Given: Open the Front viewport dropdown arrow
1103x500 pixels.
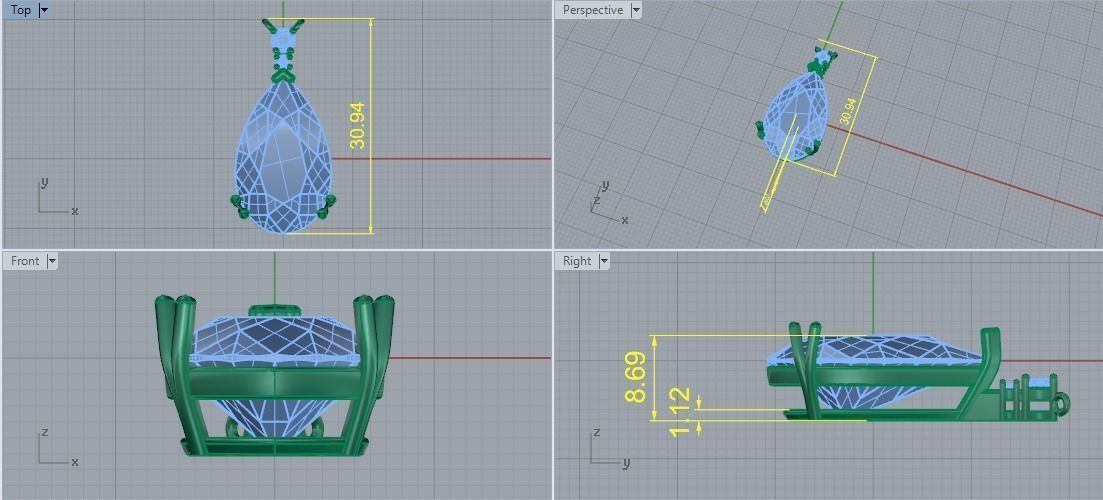Looking at the screenshot, I should pyautogui.click(x=51, y=261).
